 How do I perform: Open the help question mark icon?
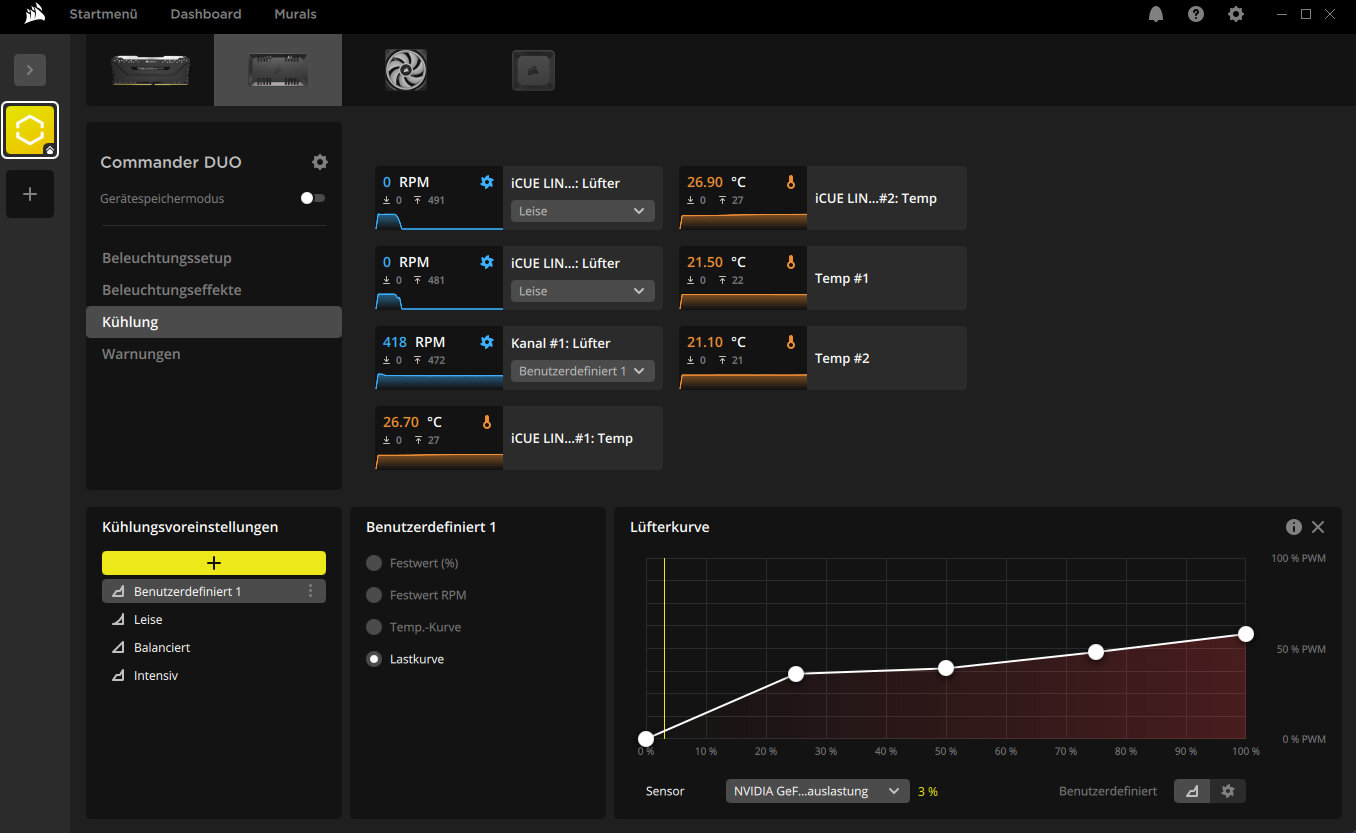(x=1196, y=14)
